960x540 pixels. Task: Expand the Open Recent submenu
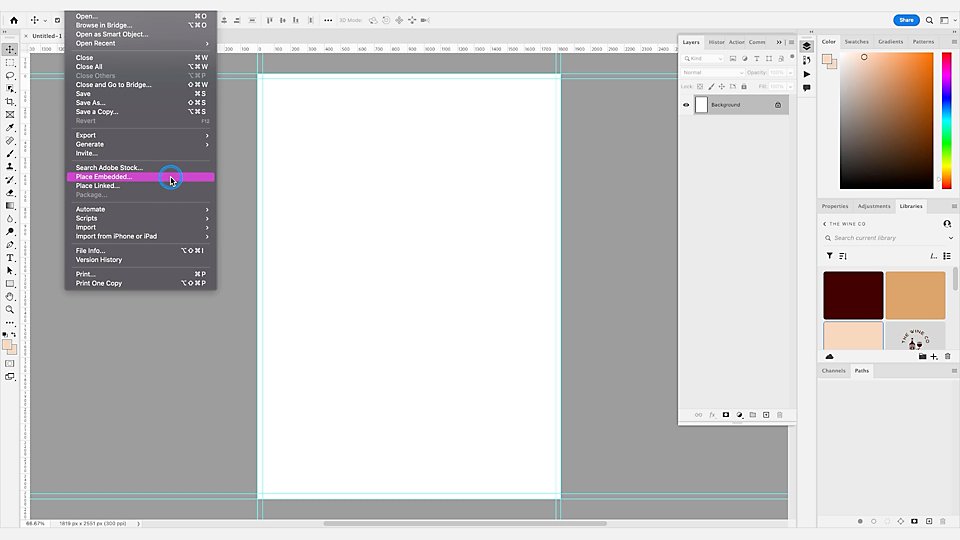tap(141, 43)
